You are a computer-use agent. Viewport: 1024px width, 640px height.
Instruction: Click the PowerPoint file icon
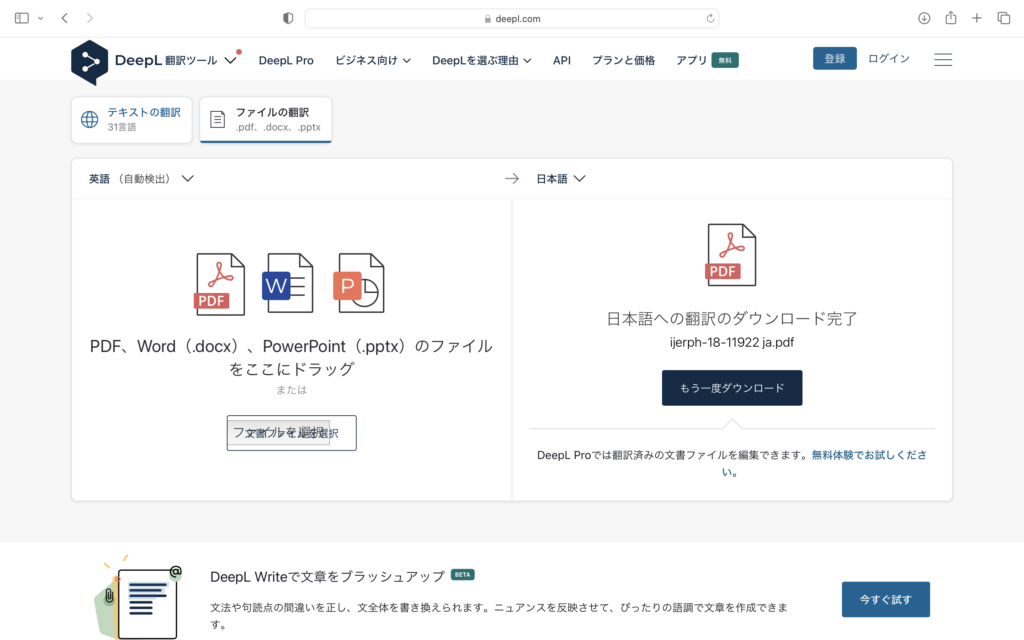tap(360, 282)
